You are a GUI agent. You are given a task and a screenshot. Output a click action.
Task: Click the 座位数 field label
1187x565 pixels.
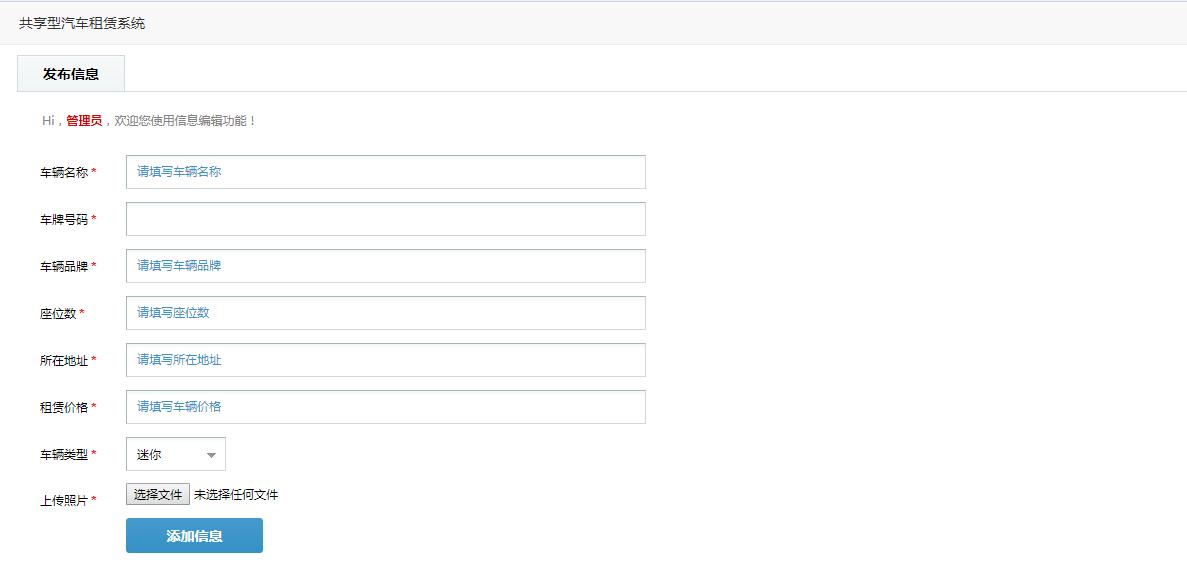pos(58,314)
